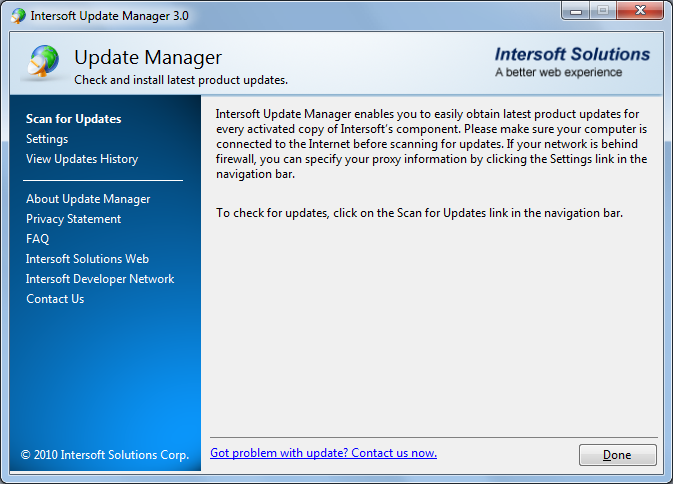Open the Intersoft Developer Network link
The width and height of the screenshot is (673, 484).
100,279
